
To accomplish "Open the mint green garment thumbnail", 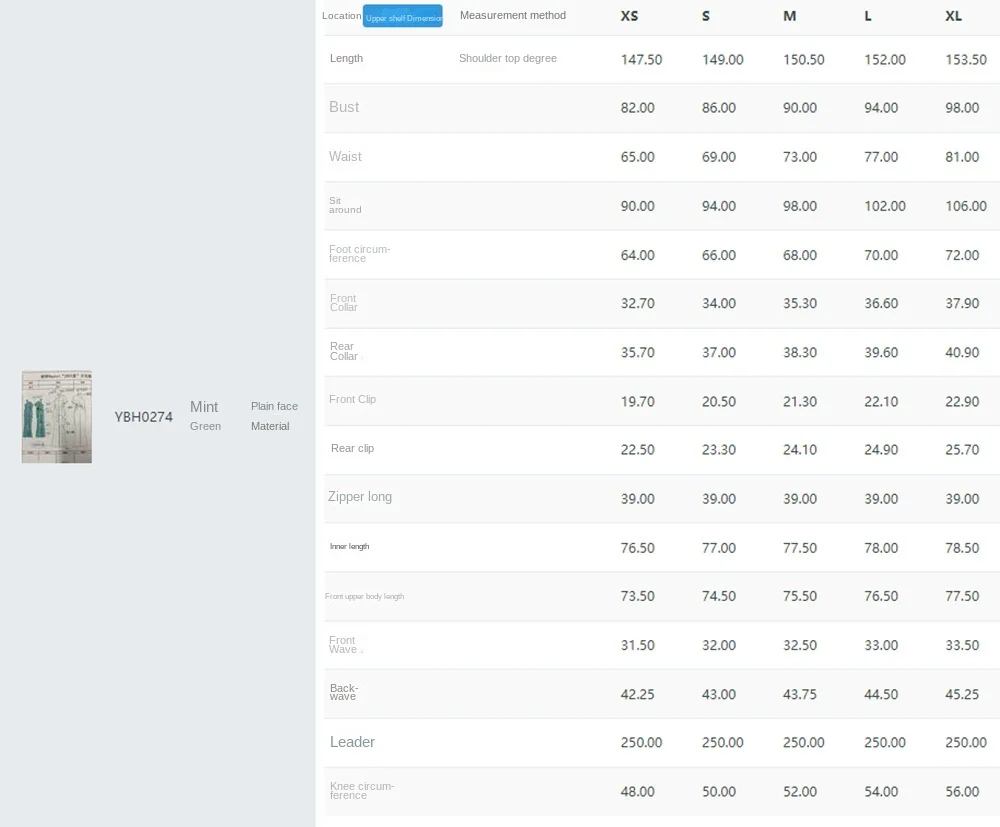I will pos(57,417).
